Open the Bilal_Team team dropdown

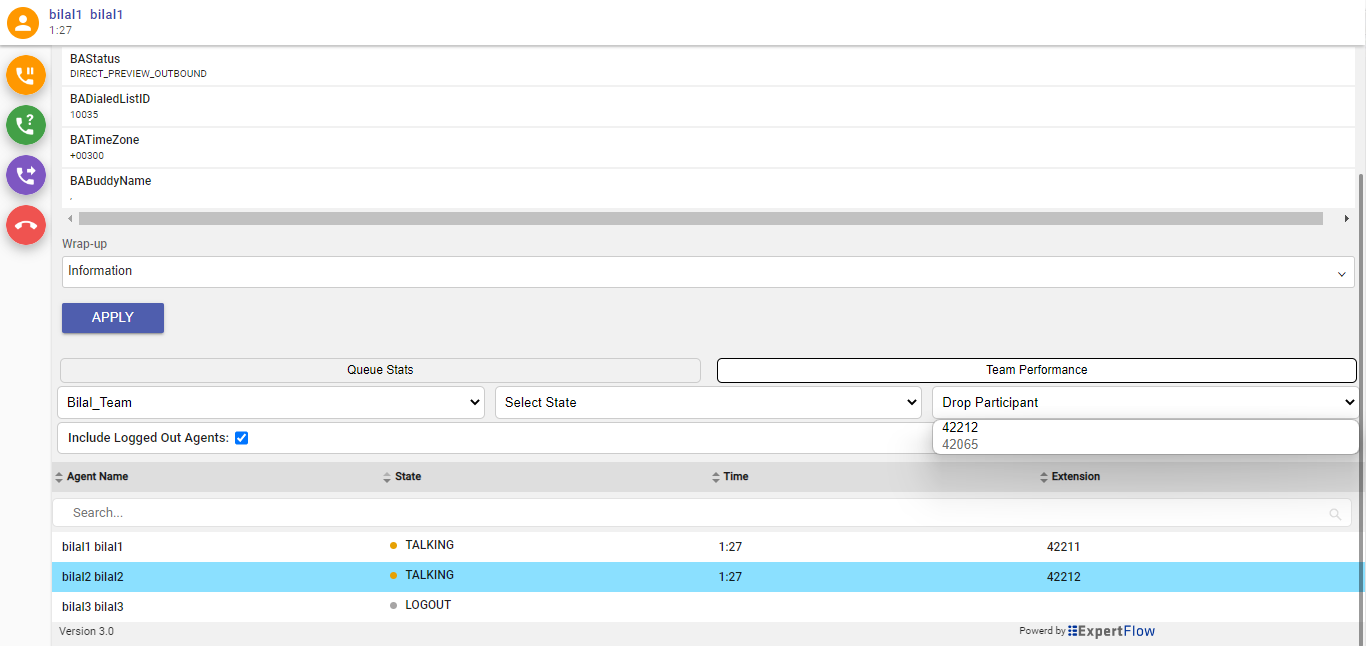tap(271, 402)
